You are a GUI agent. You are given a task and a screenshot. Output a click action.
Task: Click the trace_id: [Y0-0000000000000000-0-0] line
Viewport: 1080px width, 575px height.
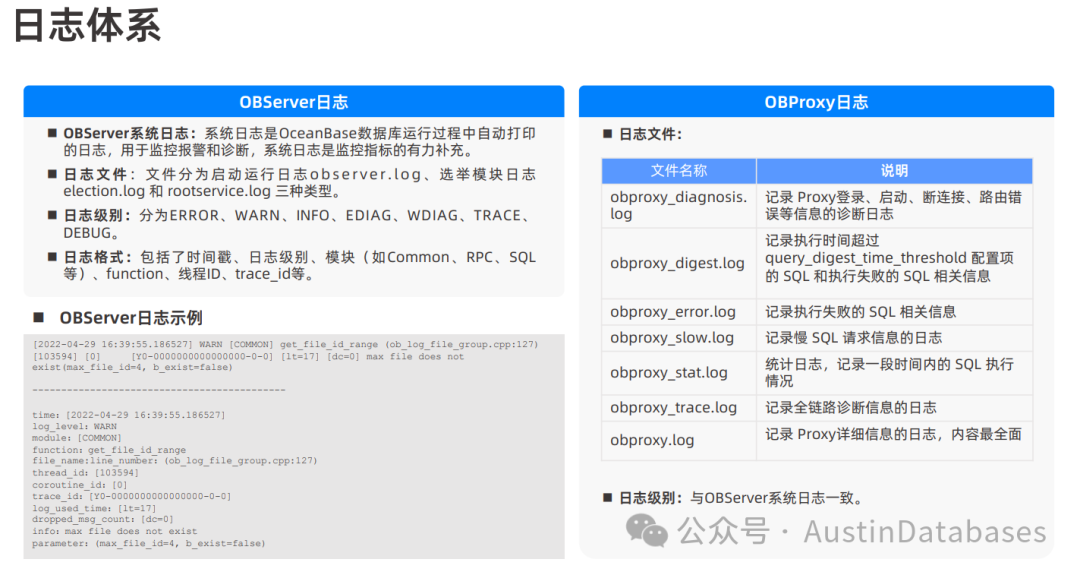(x=132, y=496)
